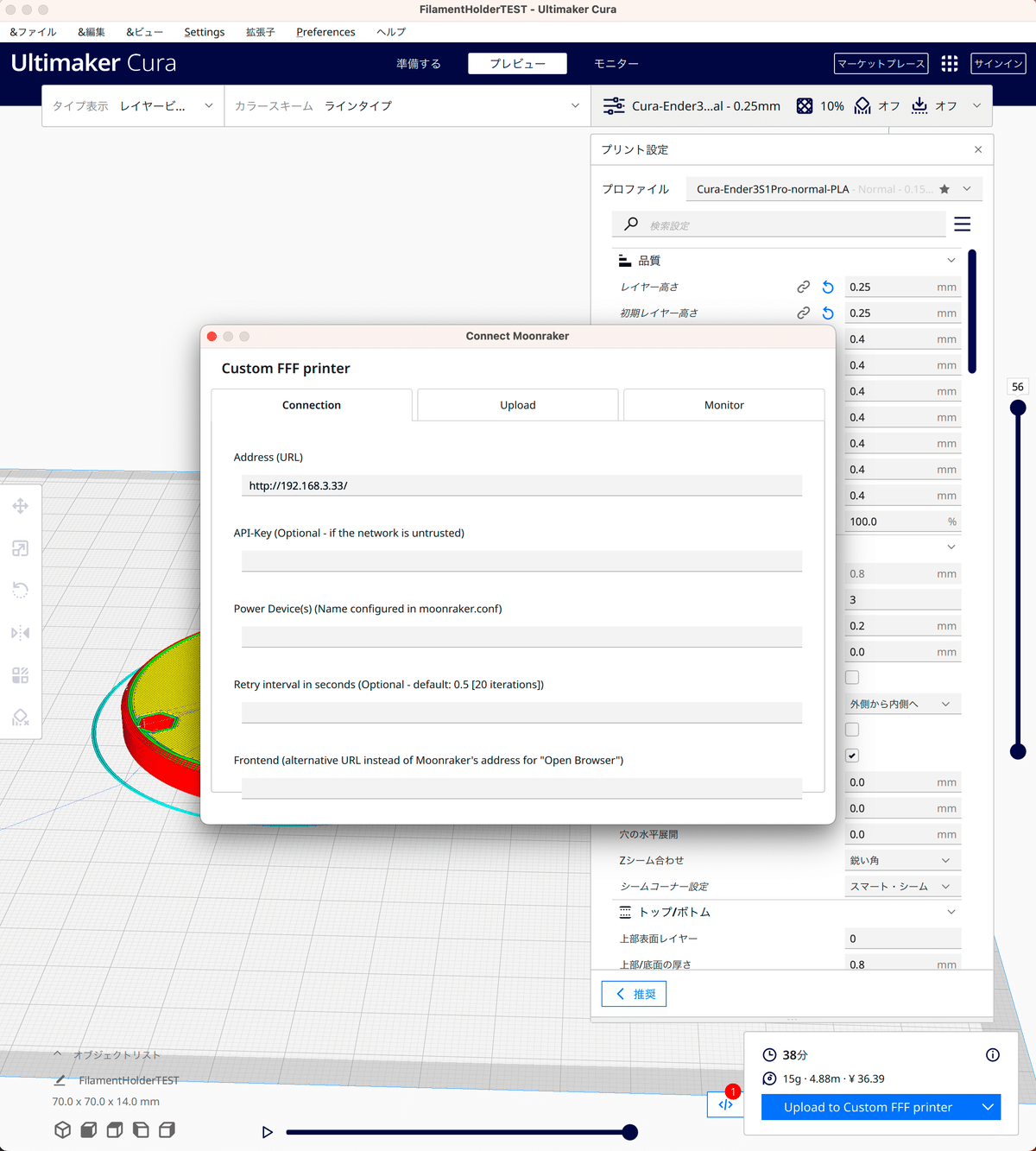Close the プリント設定 panel

(978, 149)
